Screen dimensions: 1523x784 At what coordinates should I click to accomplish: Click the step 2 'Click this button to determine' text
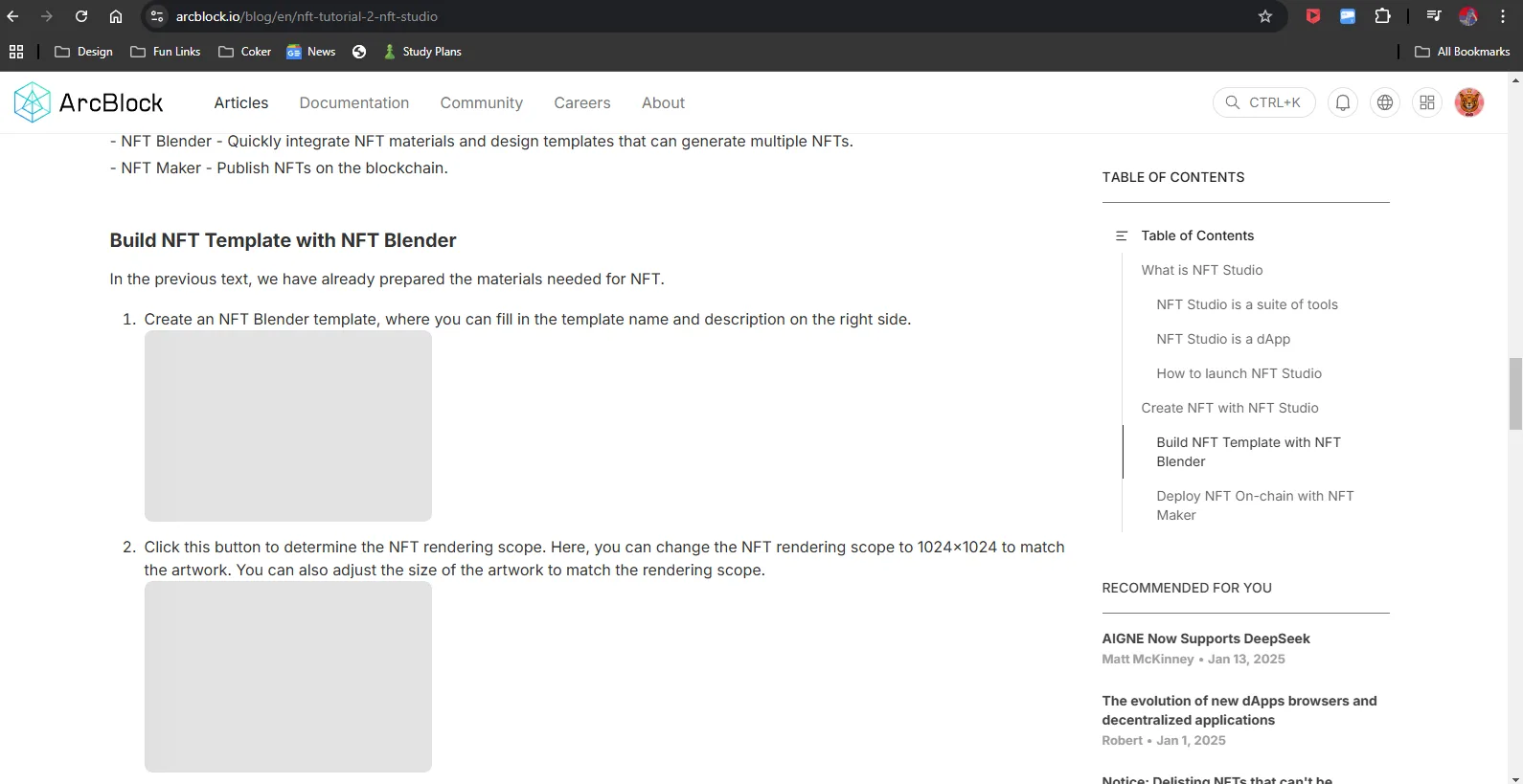tap(604, 558)
